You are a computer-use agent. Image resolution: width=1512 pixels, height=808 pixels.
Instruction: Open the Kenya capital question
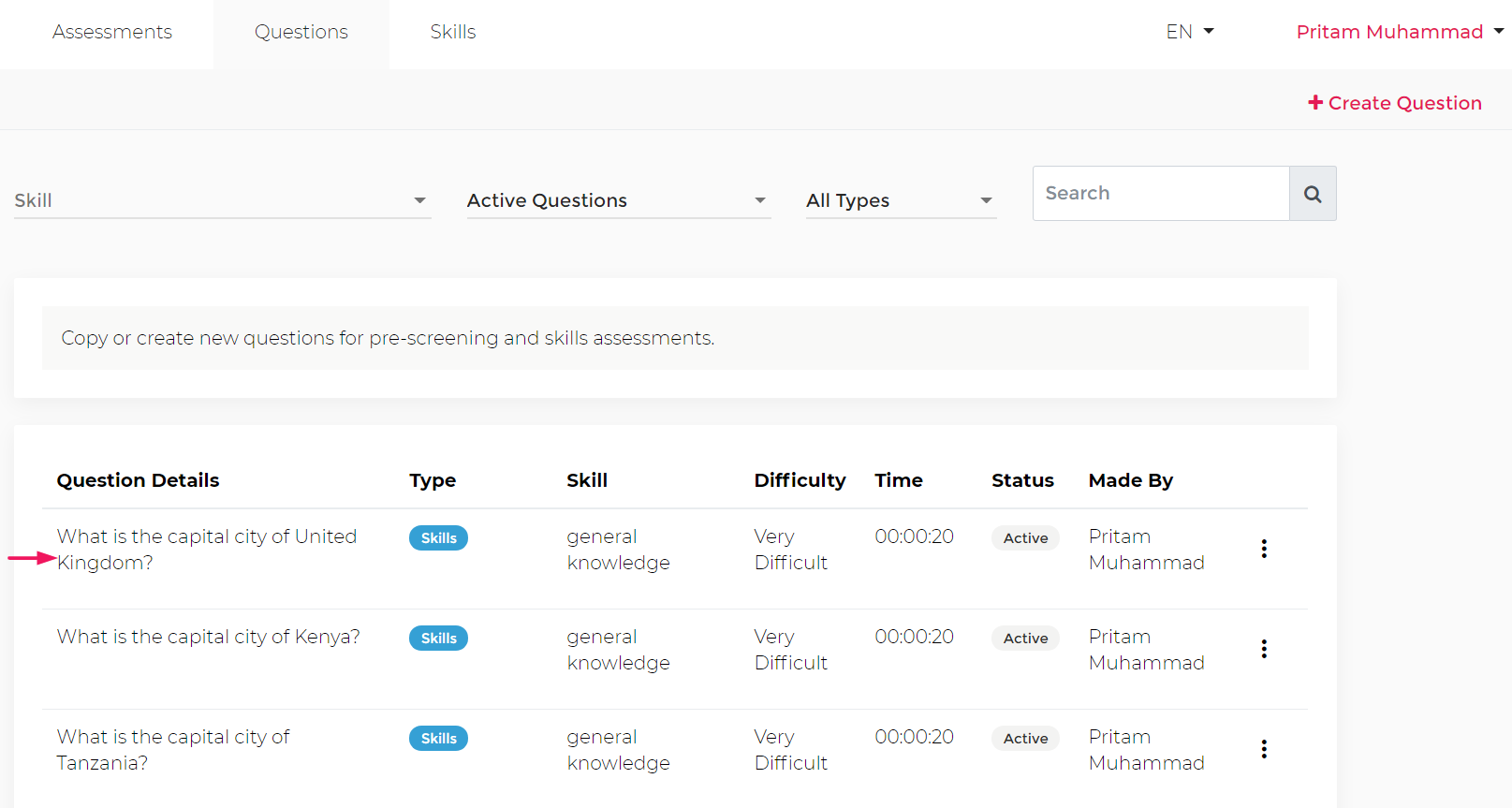(209, 637)
